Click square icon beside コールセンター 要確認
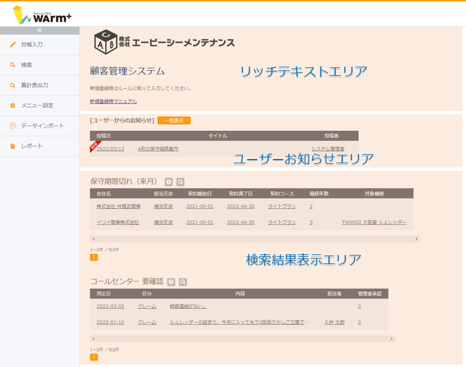The height and width of the screenshot is (367, 466). tap(171, 282)
